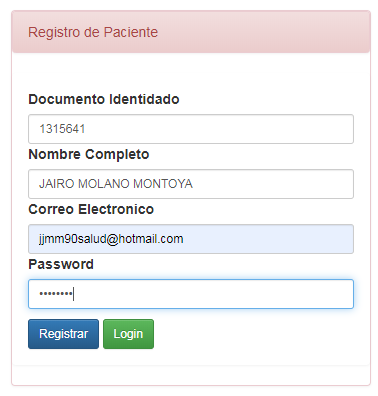The image size is (378, 396).
Task: Click the panel footer below the buttons
Action: (191, 375)
